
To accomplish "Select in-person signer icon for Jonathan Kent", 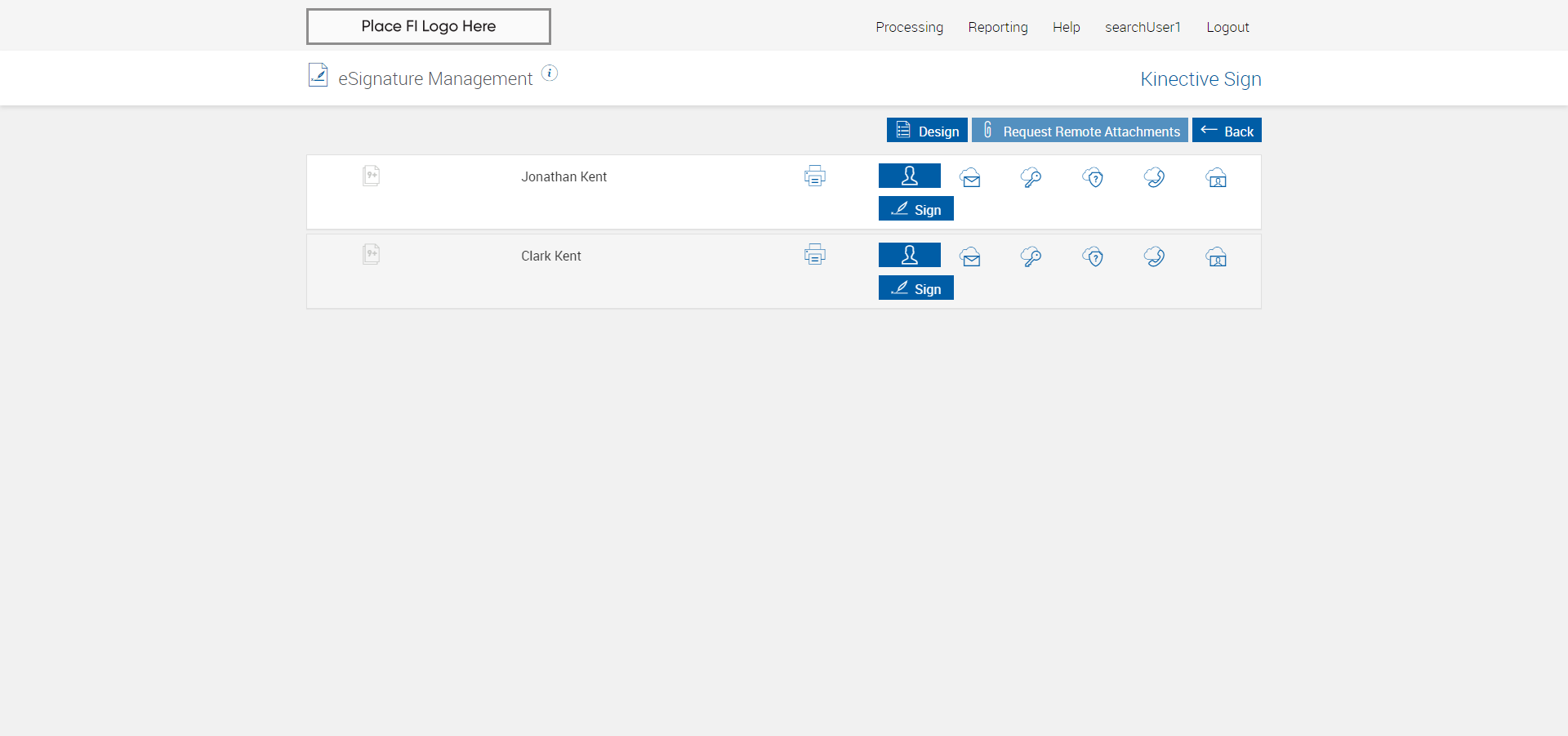I will [909, 176].
